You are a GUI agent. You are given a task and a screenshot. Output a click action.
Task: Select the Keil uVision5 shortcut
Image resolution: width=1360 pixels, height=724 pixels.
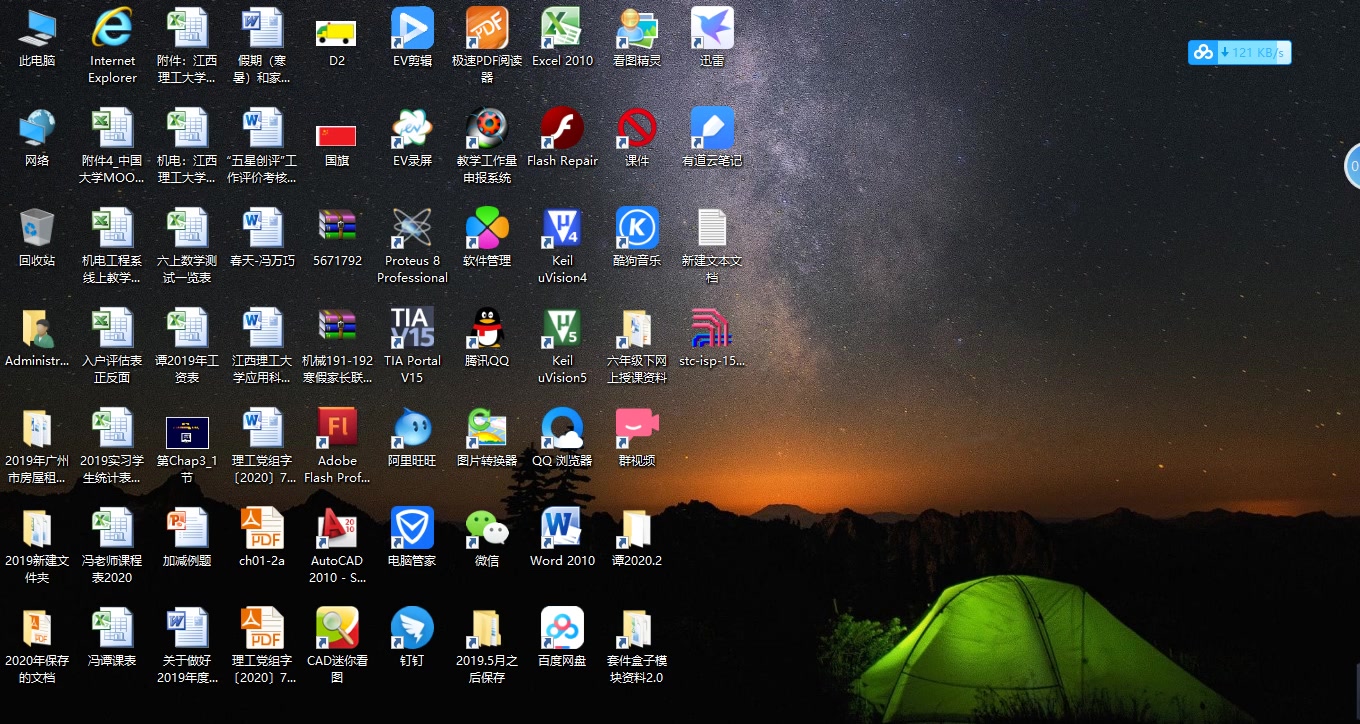562,328
